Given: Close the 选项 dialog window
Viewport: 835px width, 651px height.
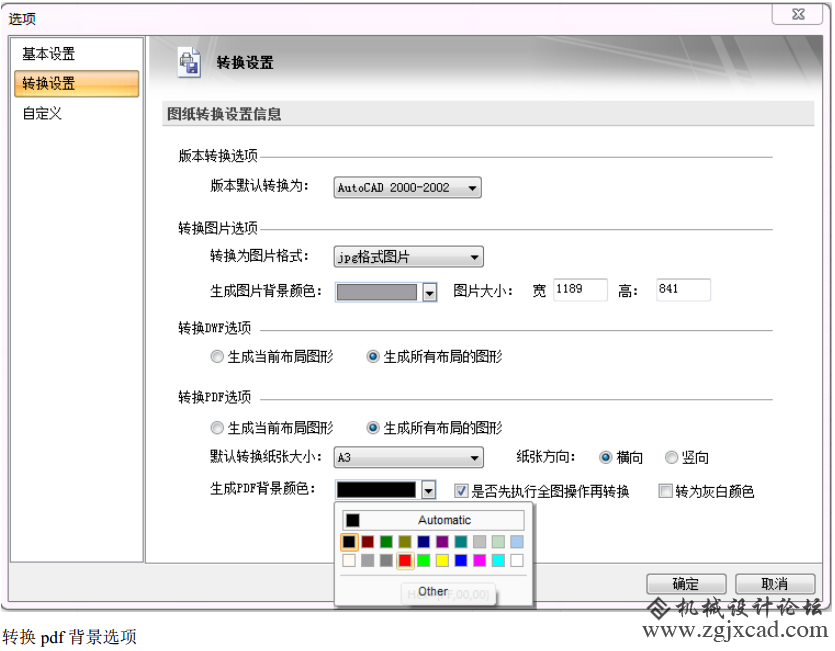Looking at the screenshot, I should click(x=799, y=14).
